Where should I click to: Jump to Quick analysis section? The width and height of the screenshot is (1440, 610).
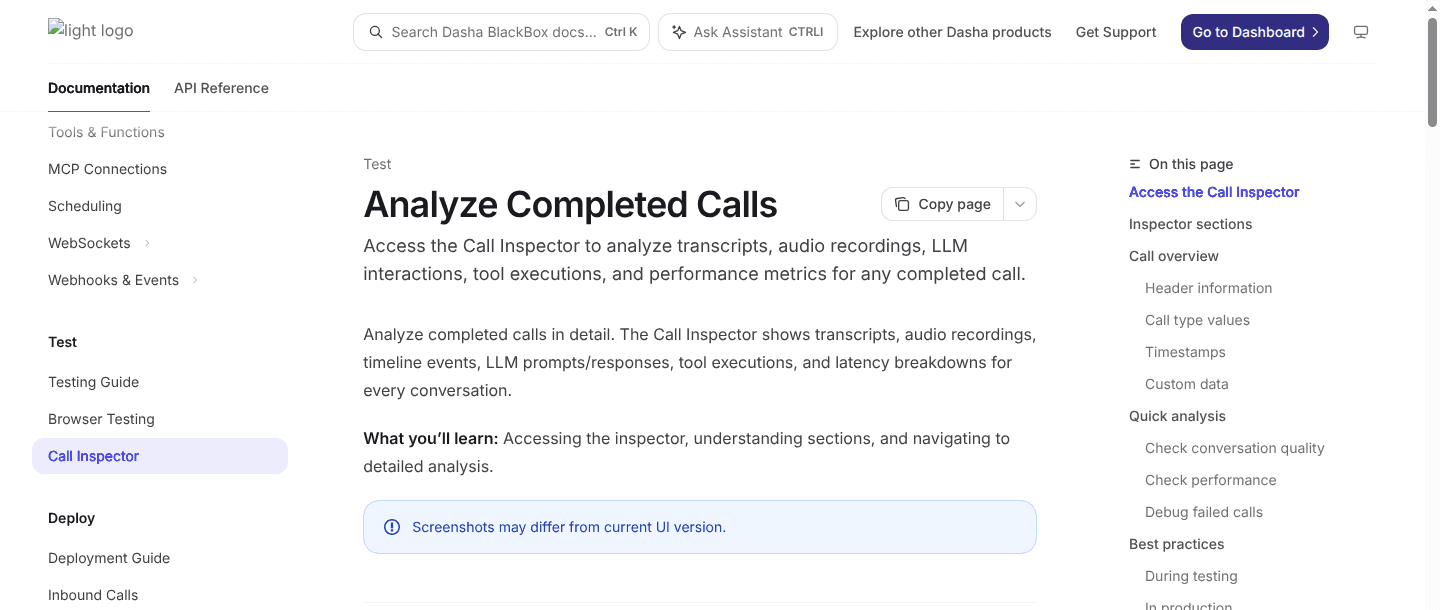tap(1177, 416)
